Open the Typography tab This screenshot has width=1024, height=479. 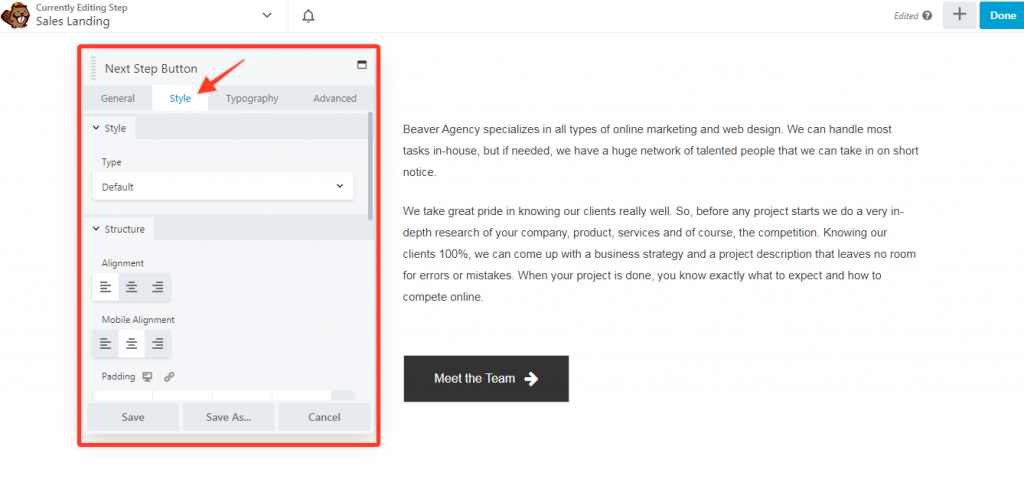point(252,98)
